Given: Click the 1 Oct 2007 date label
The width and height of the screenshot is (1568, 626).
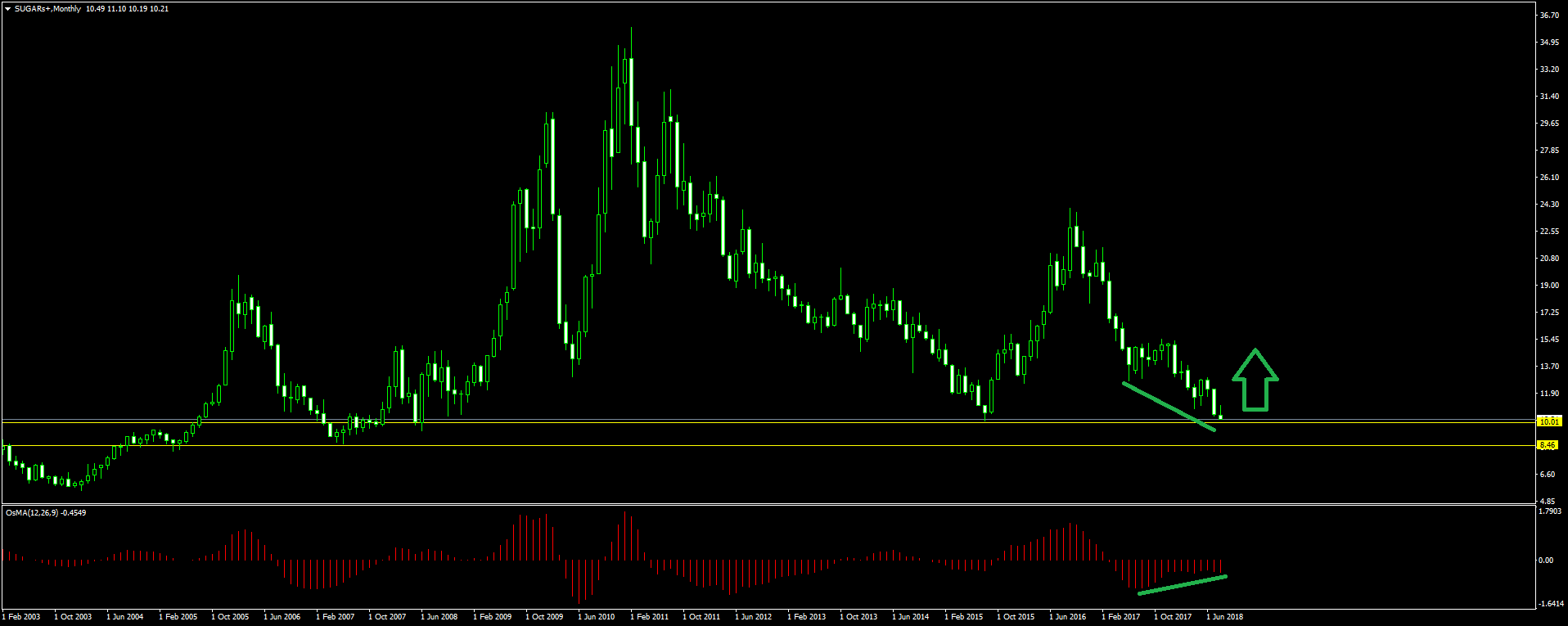Looking at the screenshot, I should 388,617.
